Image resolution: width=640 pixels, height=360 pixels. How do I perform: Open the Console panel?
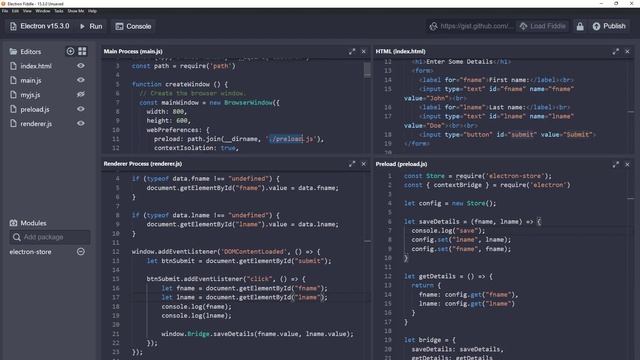click(133, 26)
